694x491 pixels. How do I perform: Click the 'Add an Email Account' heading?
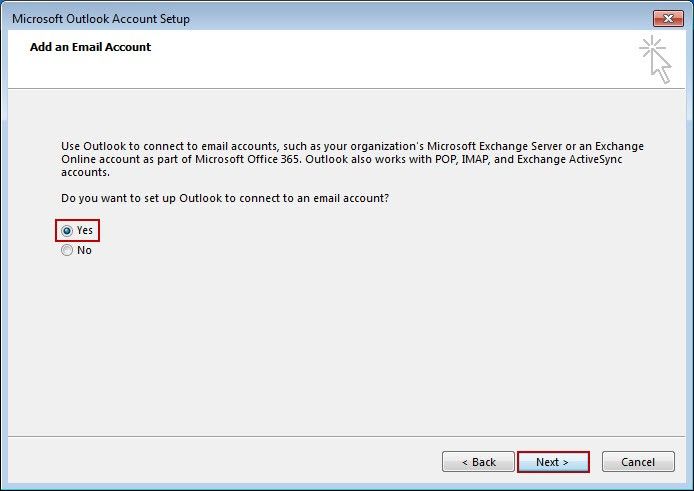90,47
